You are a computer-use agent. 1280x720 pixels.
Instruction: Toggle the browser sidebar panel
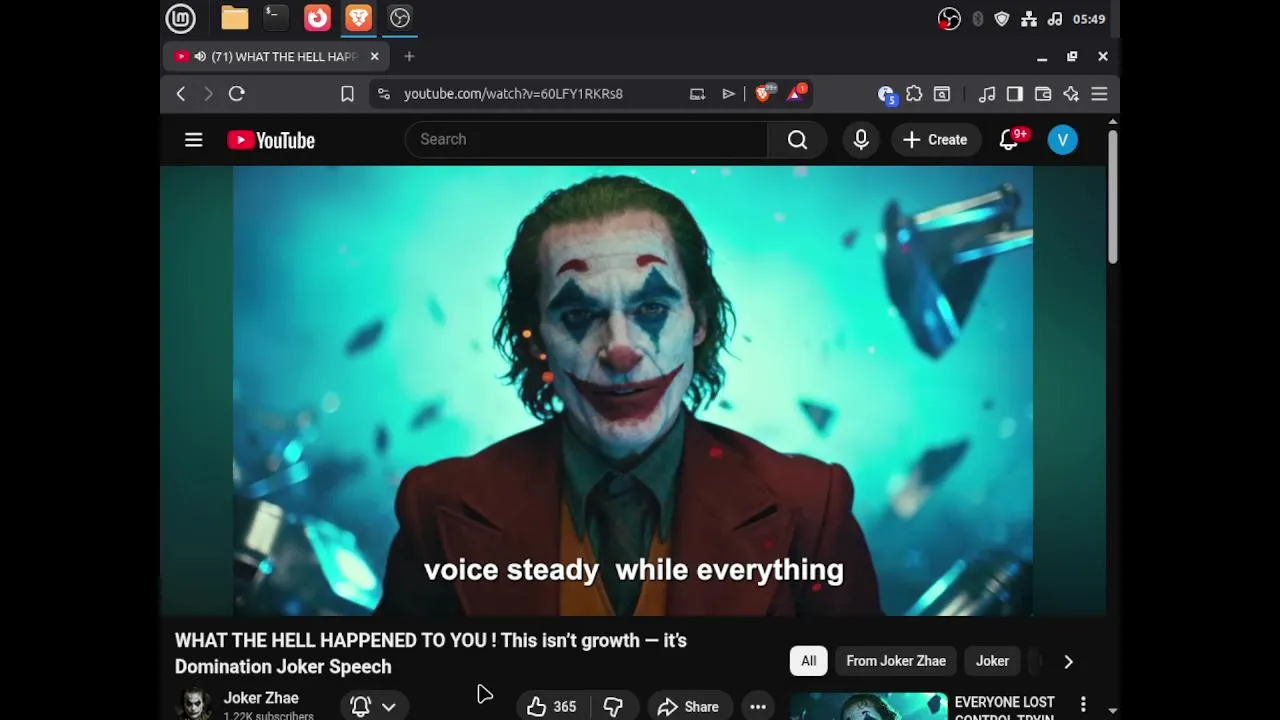coord(1015,94)
